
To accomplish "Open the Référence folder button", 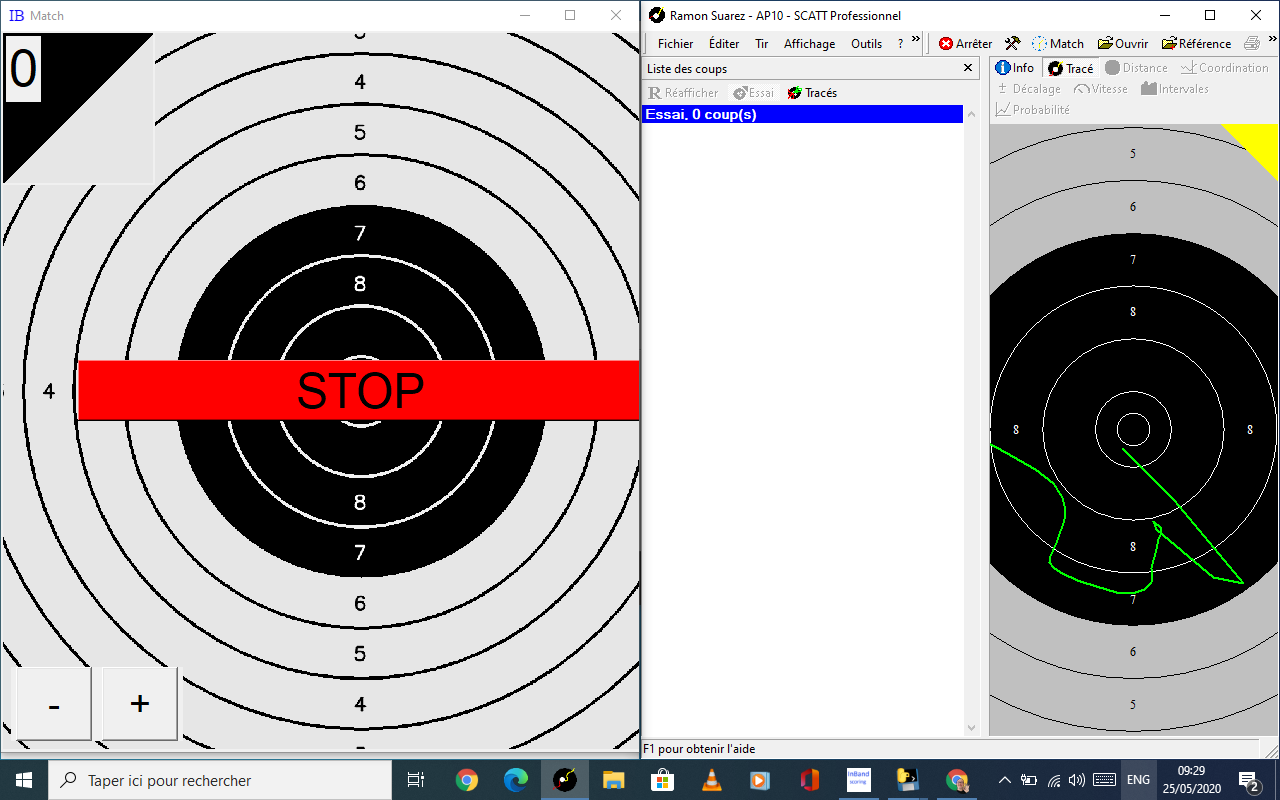I will click(1196, 43).
